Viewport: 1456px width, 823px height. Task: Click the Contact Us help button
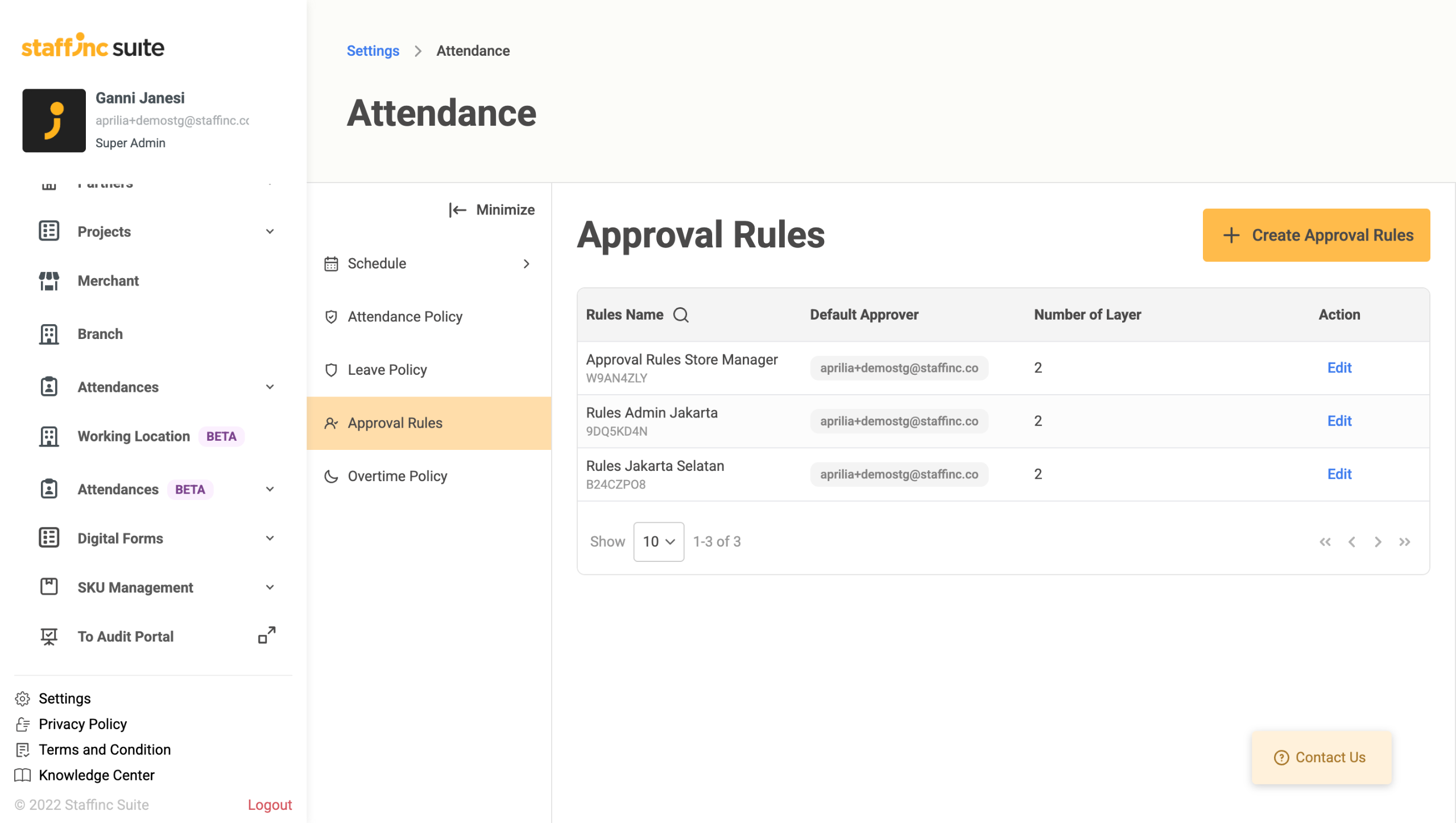point(1321,758)
